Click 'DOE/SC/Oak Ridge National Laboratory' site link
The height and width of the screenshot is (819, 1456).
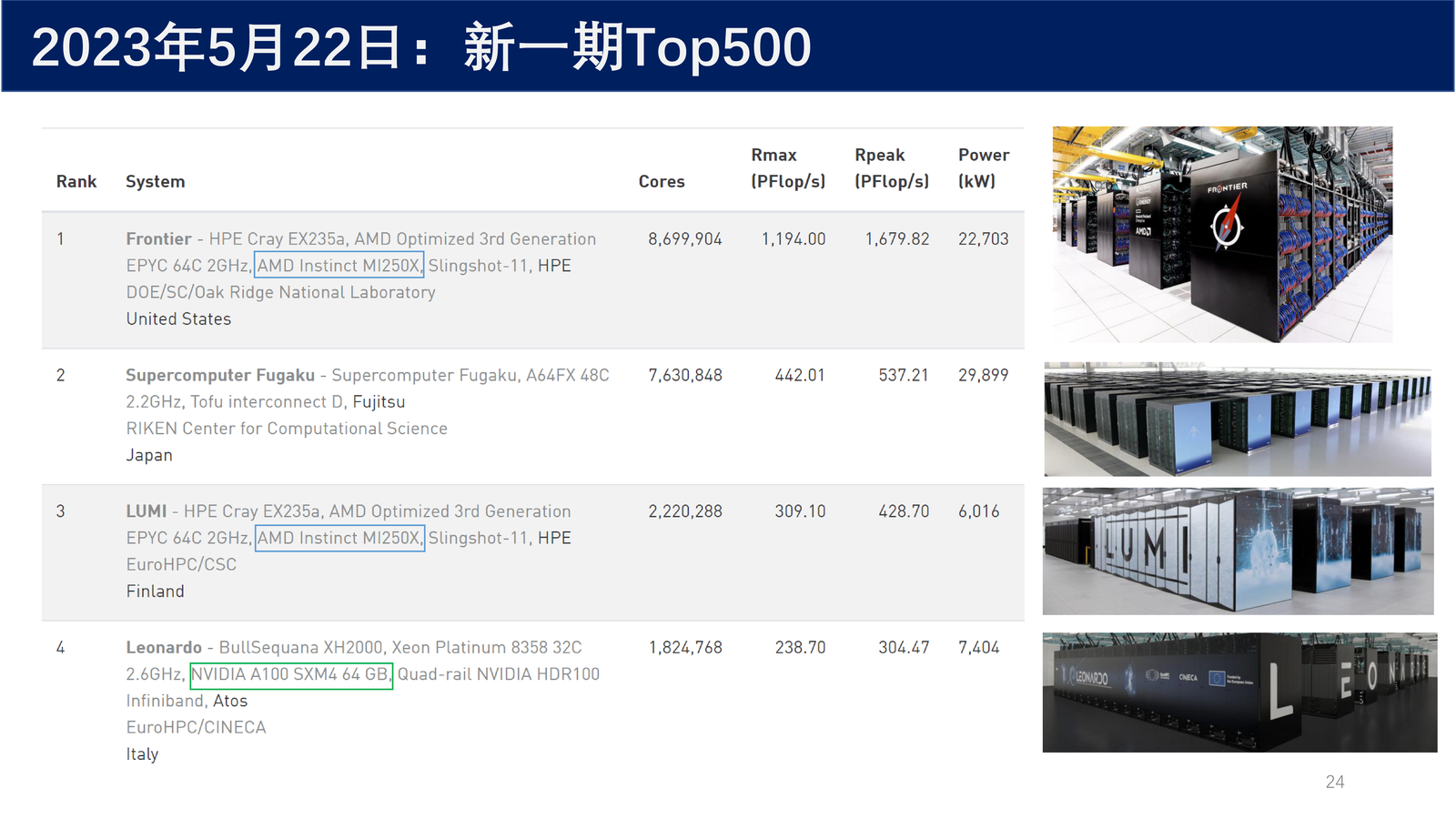tap(281, 292)
